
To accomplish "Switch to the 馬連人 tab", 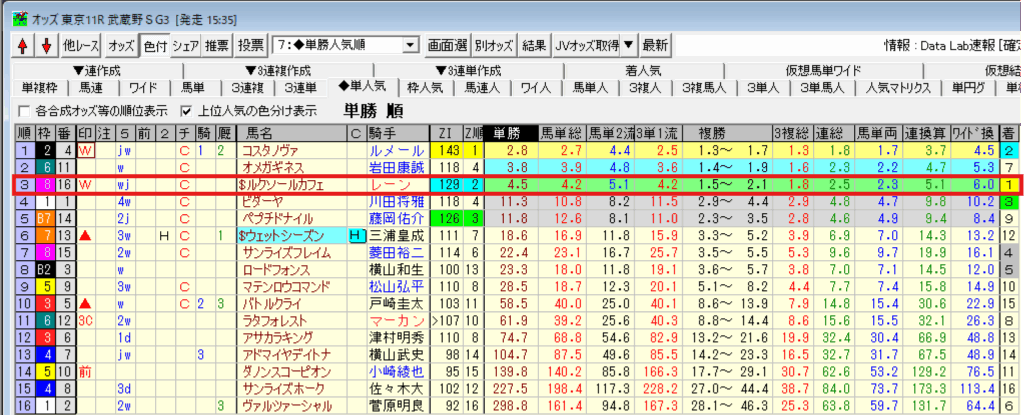I will (481, 88).
